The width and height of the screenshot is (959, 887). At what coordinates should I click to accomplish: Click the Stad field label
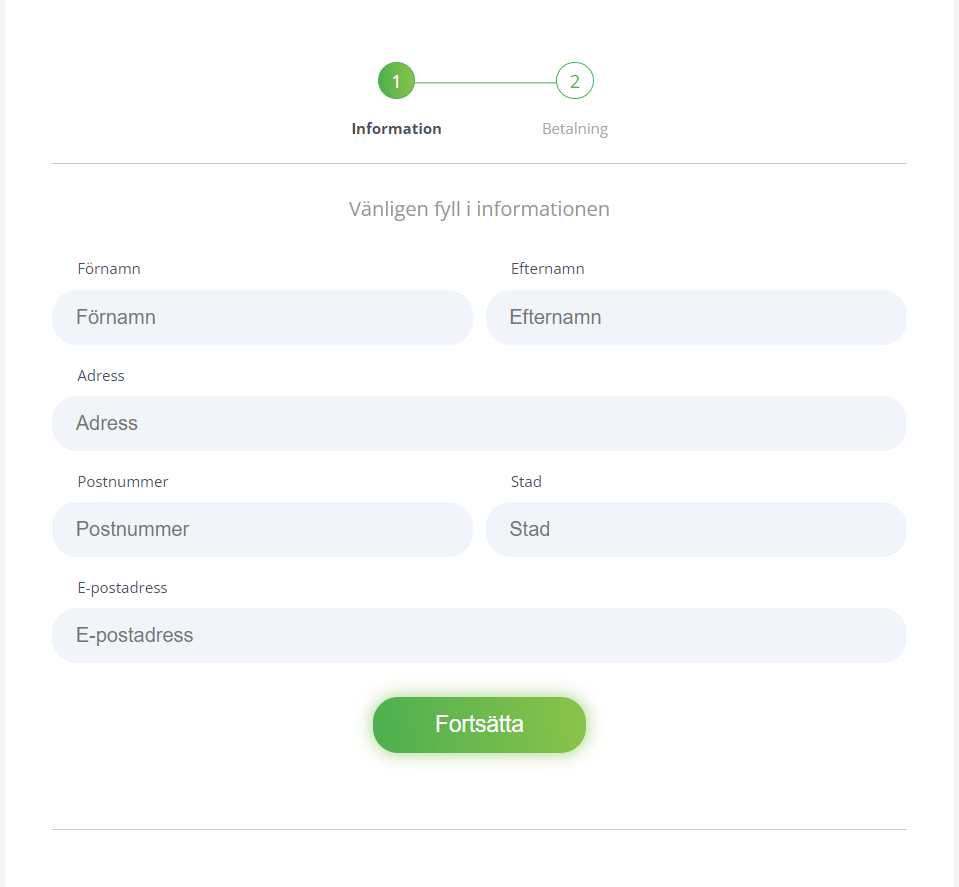point(526,481)
